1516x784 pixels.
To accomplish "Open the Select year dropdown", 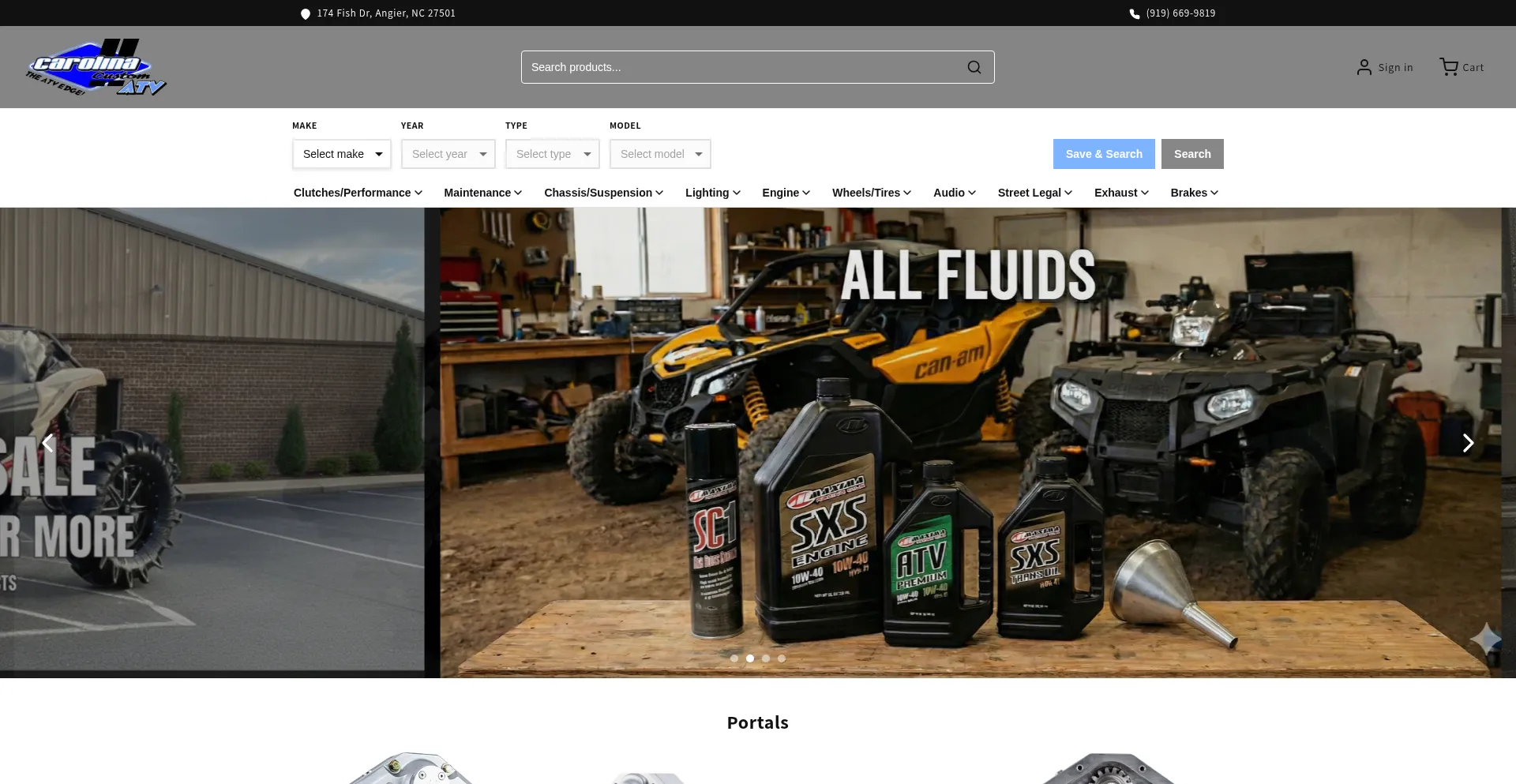I will tap(448, 154).
